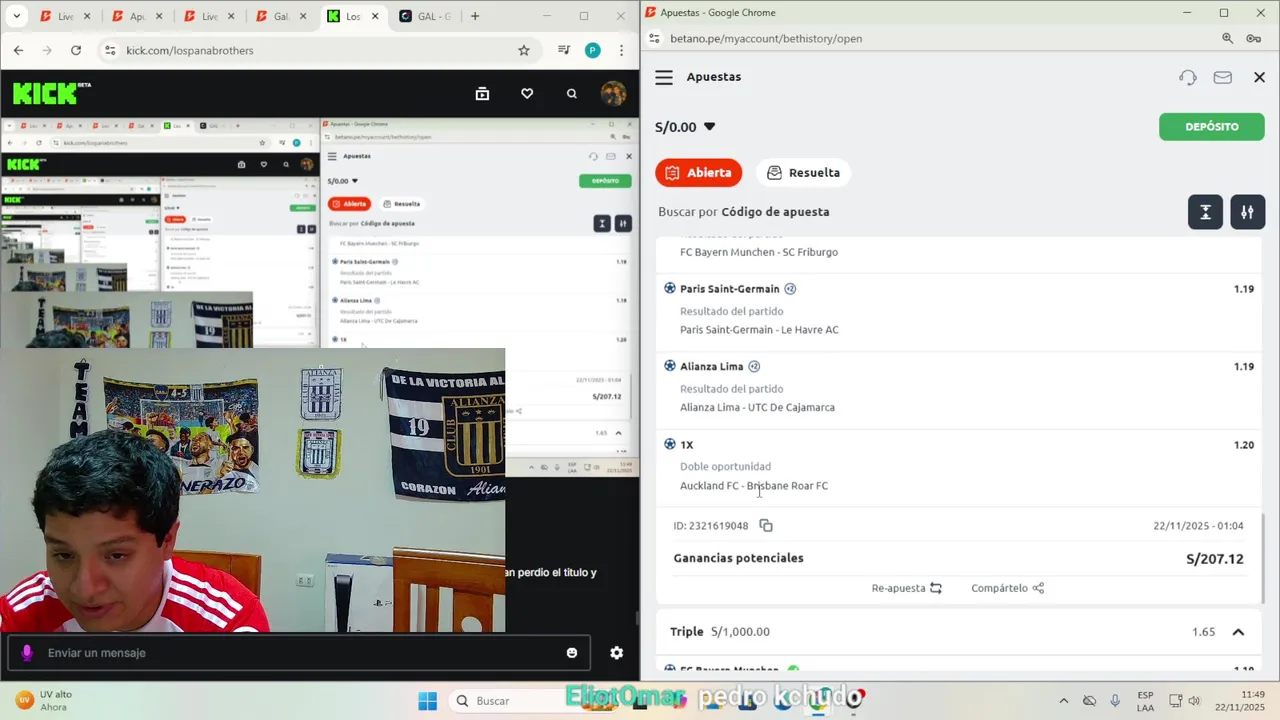This screenshot has height=720, width=1280.
Task: Open the live support headset icon
Action: pos(1188,77)
